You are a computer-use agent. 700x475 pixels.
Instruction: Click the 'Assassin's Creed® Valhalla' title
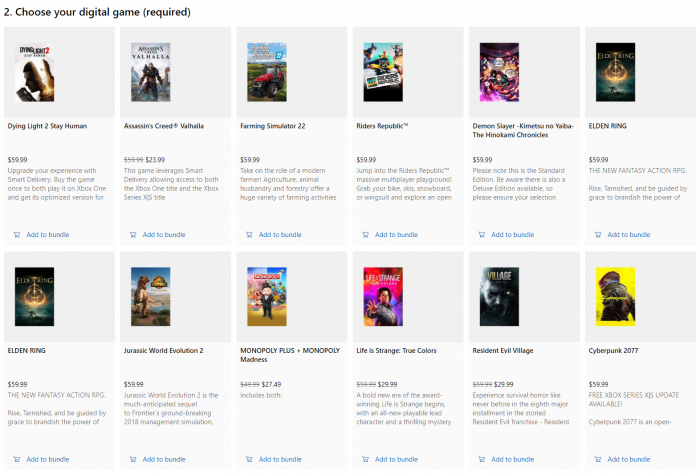click(x=164, y=126)
